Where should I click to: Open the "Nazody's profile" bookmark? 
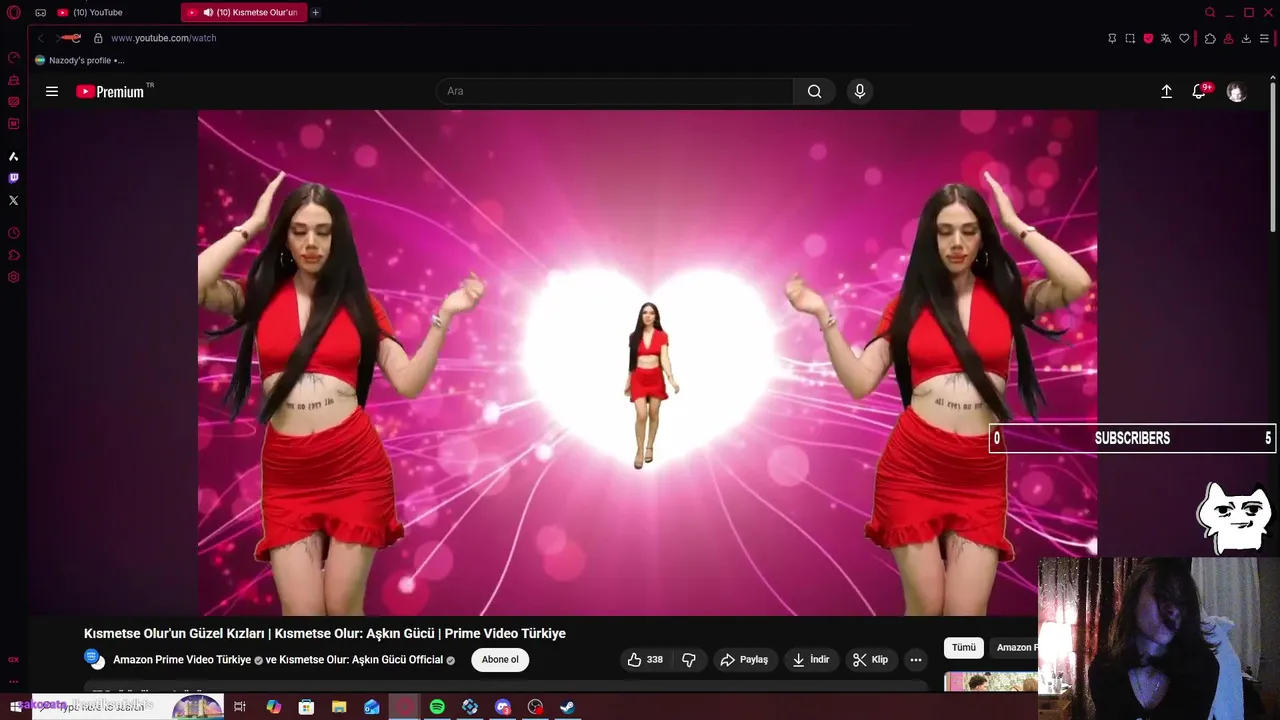[79, 60]
